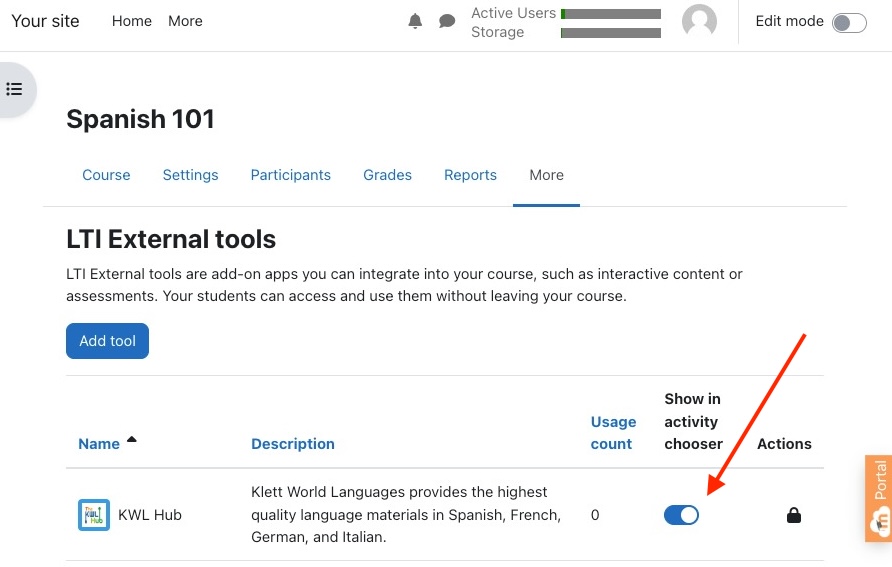Click the Your site brand title
Image resolution: width=892 pixels, height=567 pixels.
[45, 21]
